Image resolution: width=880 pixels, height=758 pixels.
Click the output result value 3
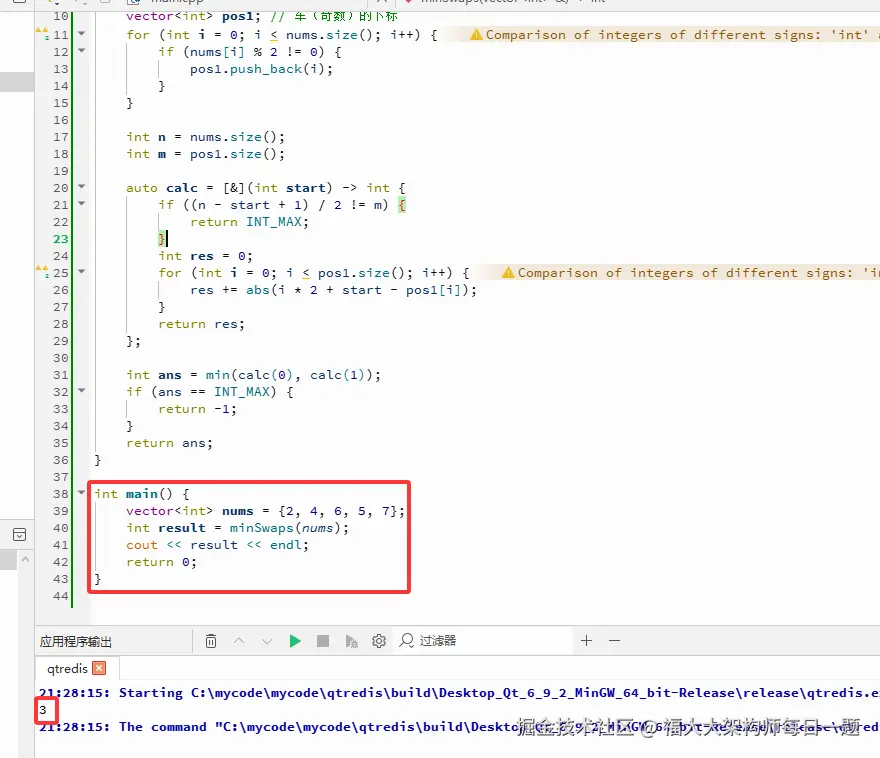click(43, 710)
